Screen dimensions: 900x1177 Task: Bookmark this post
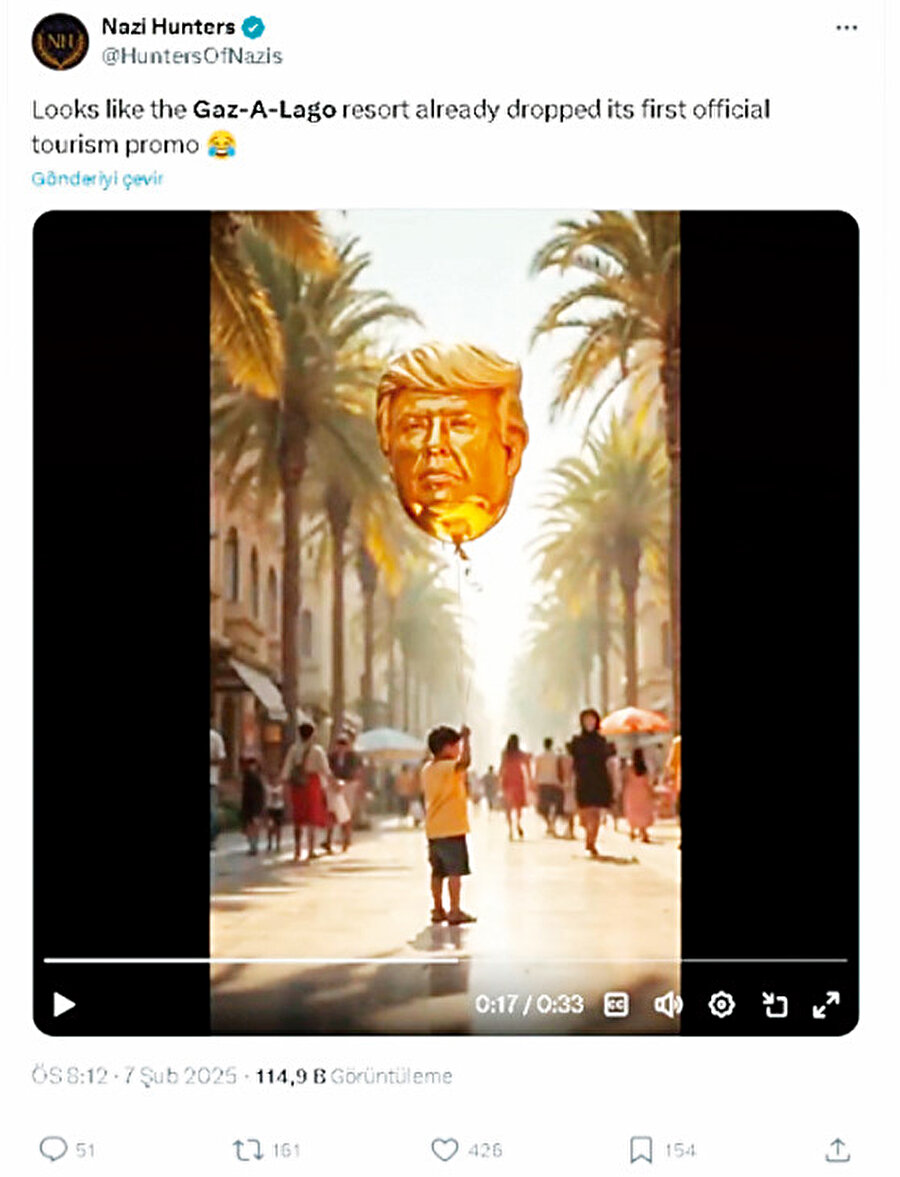641,1150
